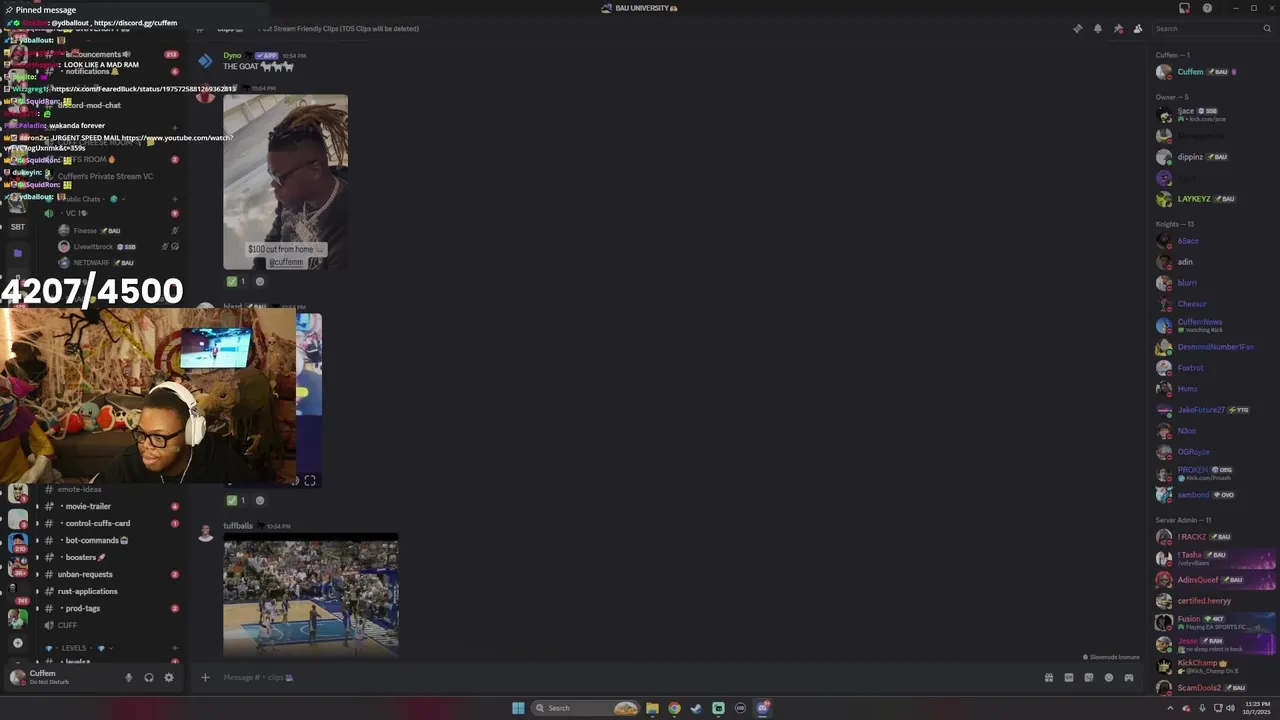Open the emoji picker icon
1280x720 pixels.
pos(1108,677)
